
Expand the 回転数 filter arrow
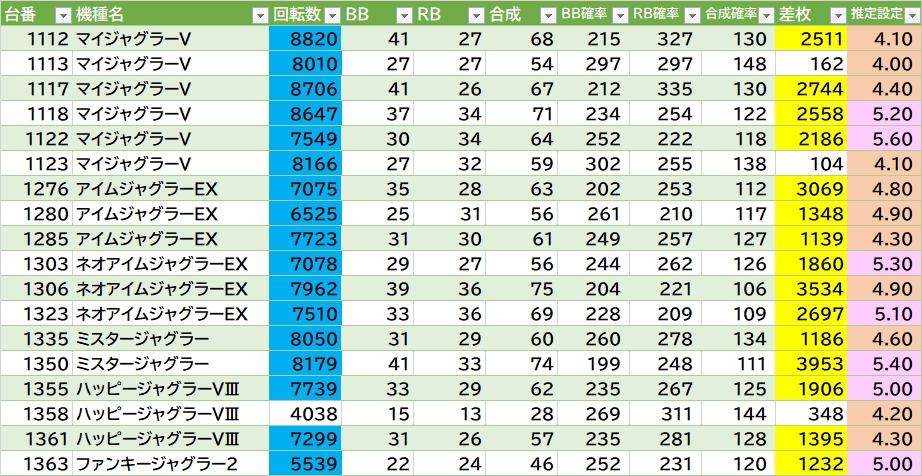330,14
